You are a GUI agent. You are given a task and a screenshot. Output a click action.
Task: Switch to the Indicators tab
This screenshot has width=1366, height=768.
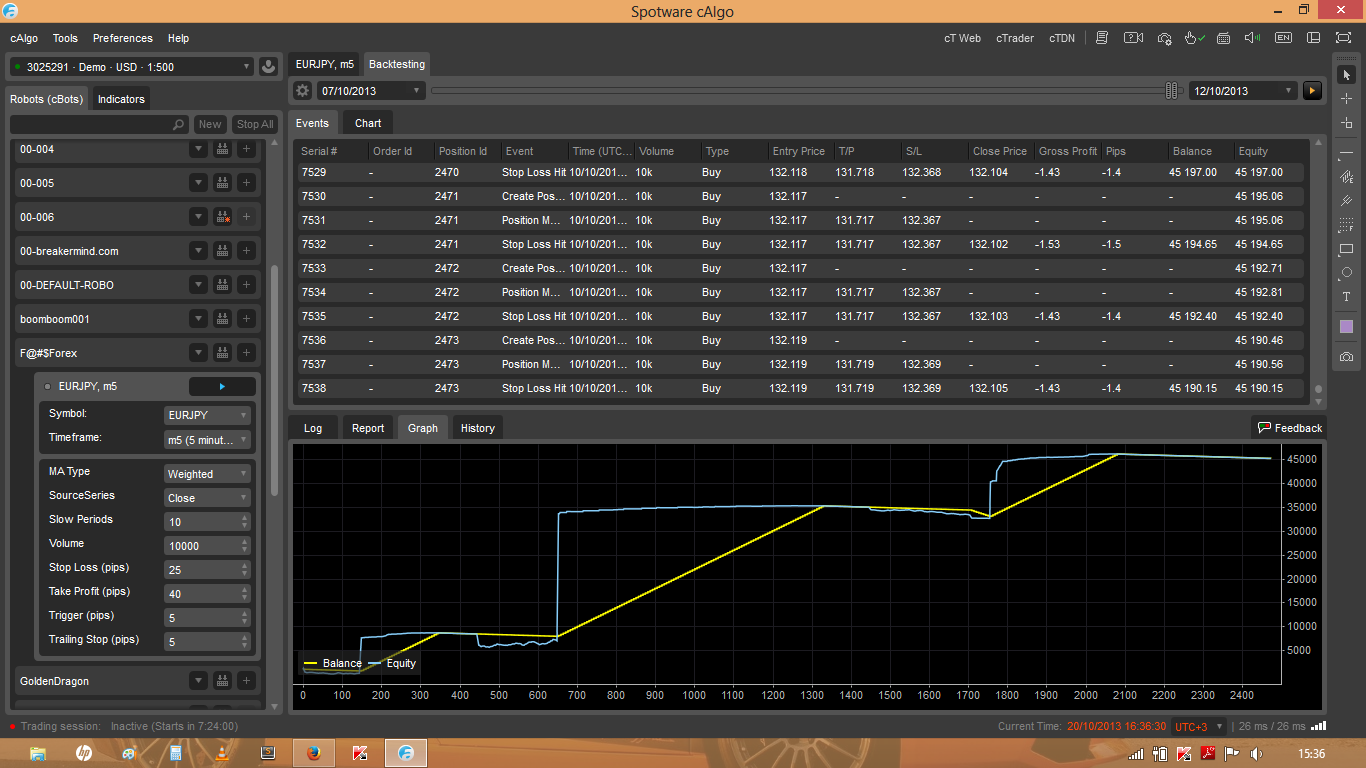pyautogui.click(x=121, y=99)
